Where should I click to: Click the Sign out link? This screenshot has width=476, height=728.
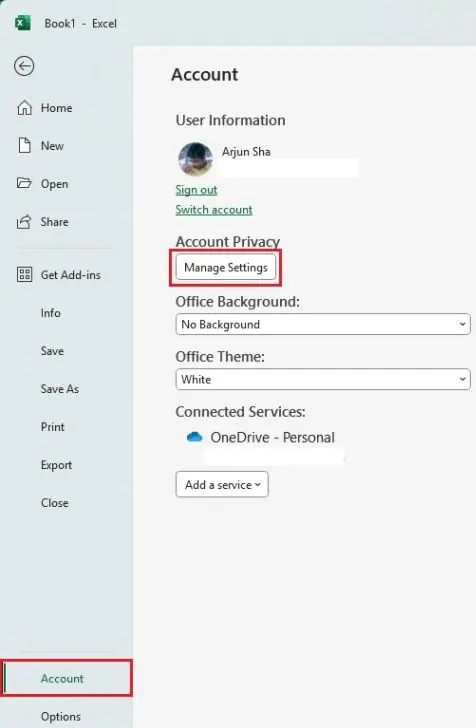196,190
